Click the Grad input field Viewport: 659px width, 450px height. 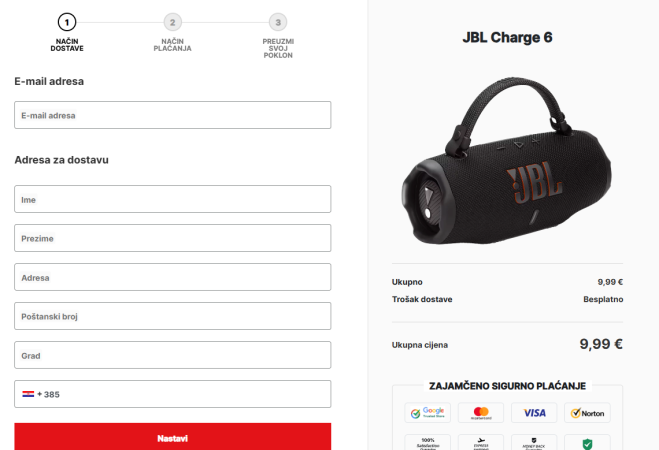(173, 355)
